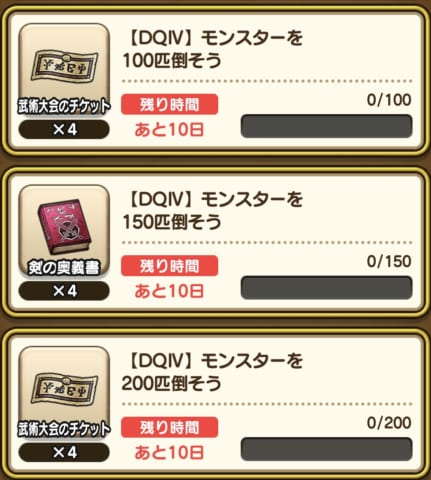Select the ×4 badge under the sword book
Image resolution: width=431 pixels, height=480 pixels.
64,291
